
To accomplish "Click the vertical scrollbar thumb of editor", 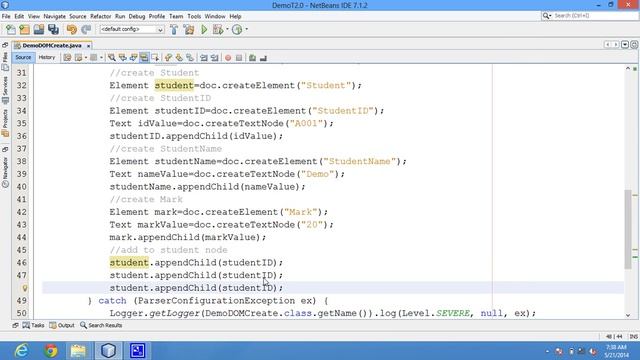I will (x=628, y=229).
